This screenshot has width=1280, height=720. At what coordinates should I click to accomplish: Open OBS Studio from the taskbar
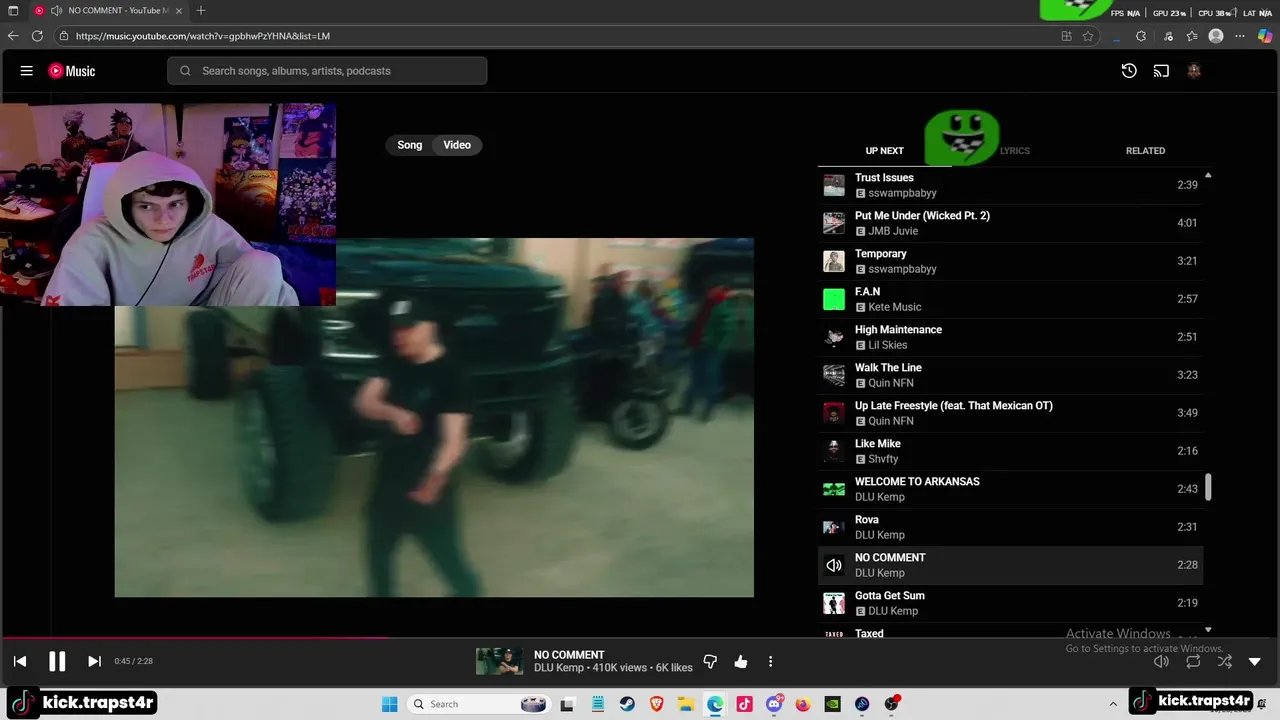[891, 704]
